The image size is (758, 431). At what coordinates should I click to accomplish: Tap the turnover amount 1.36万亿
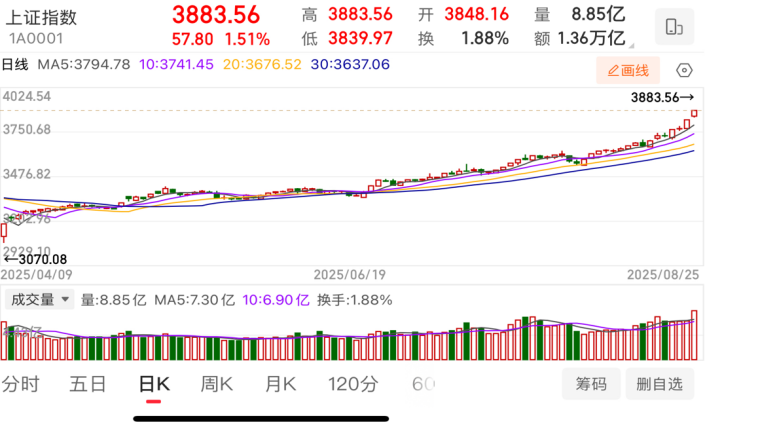point(591,38)
